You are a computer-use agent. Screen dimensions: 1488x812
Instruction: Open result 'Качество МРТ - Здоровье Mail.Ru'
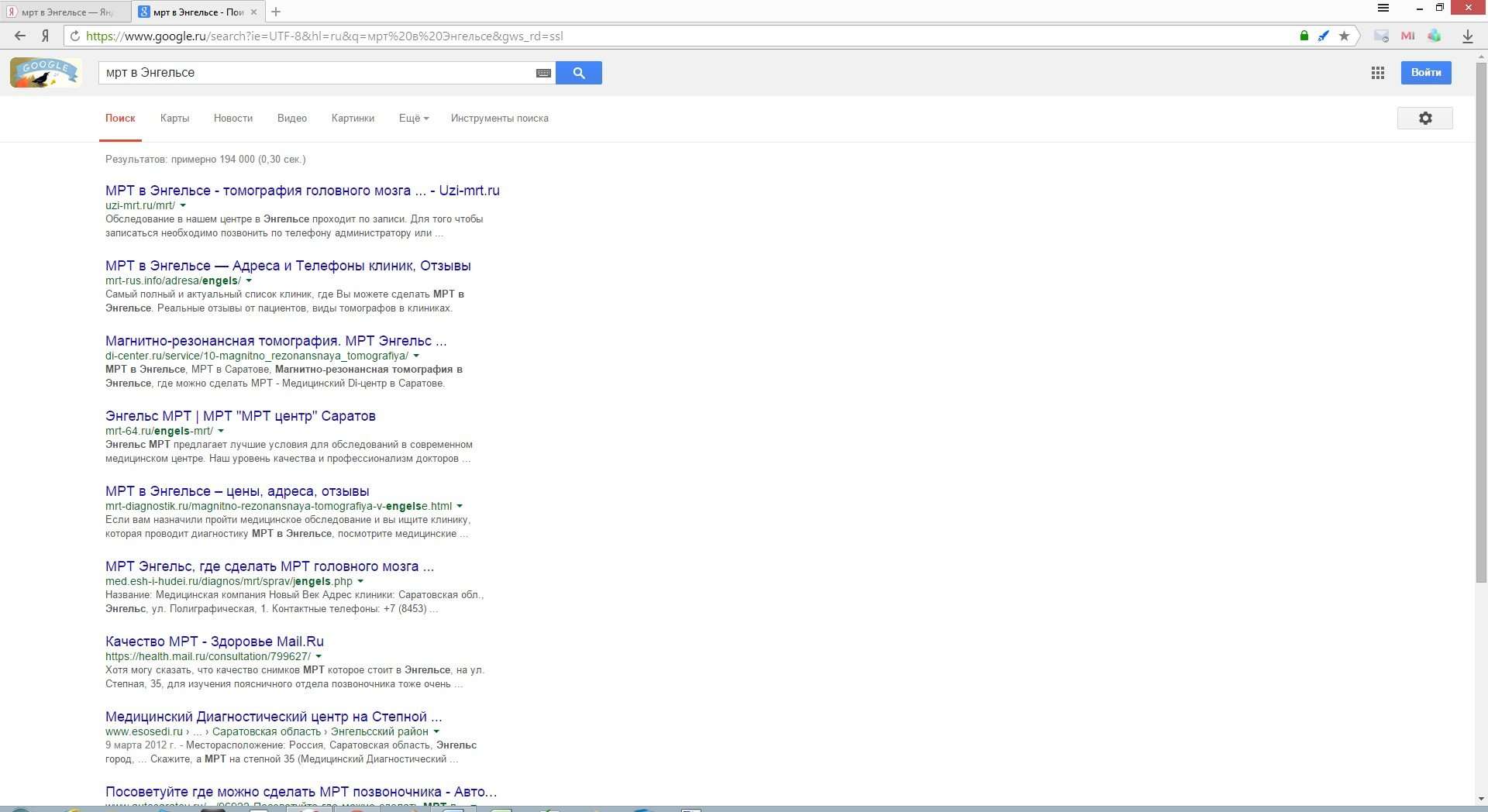tap(215, 642)
